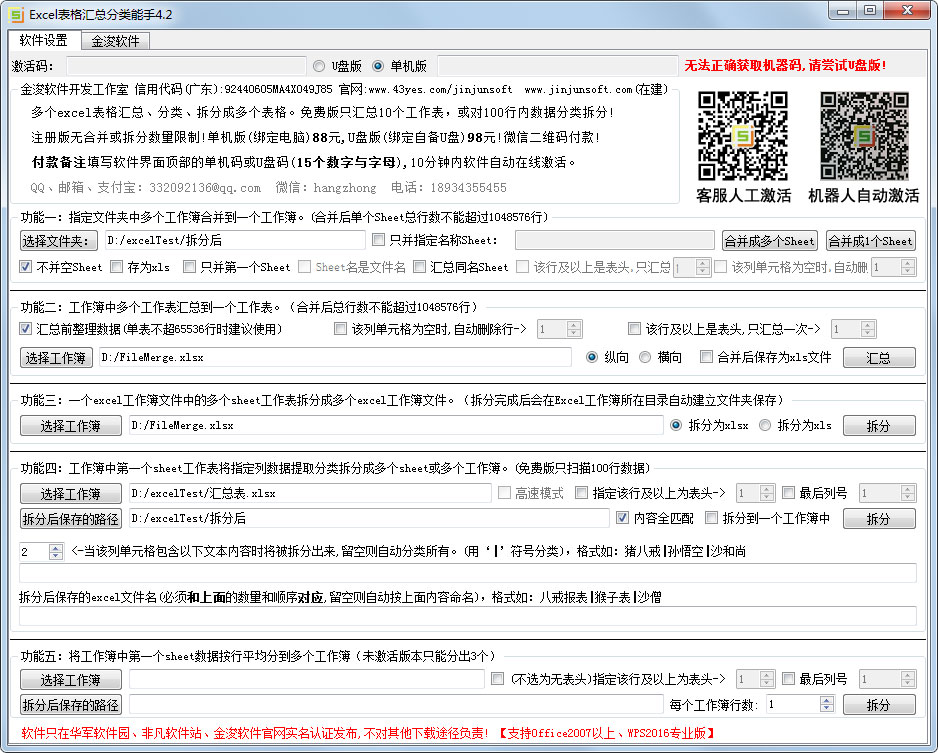Increase the 该列单元格为空时 delete-row spinner in function two
The height and width of the screenshot is (753, 938).
click(x=574, y=324)
